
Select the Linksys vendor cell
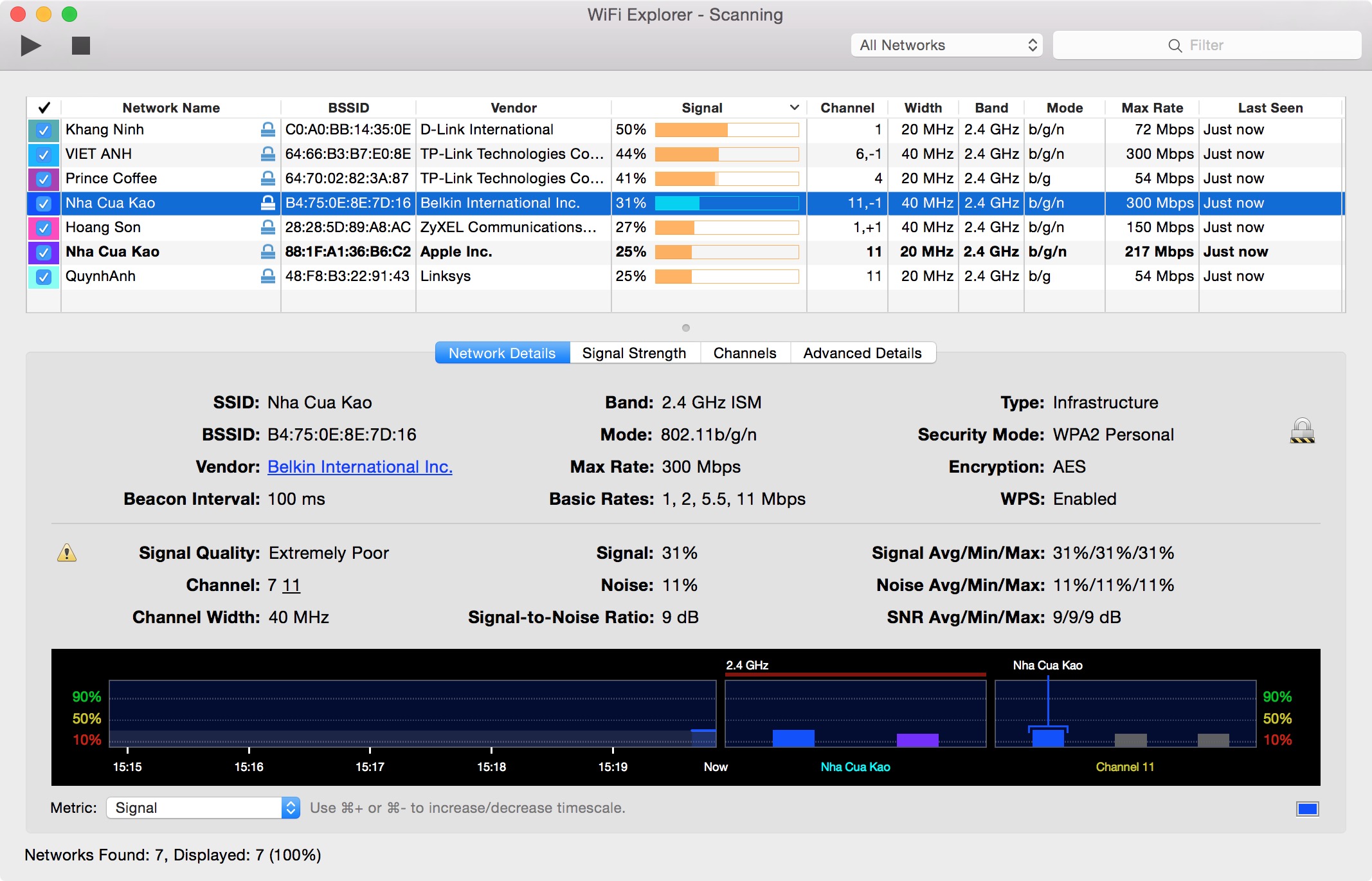click(x=513, y=277)
